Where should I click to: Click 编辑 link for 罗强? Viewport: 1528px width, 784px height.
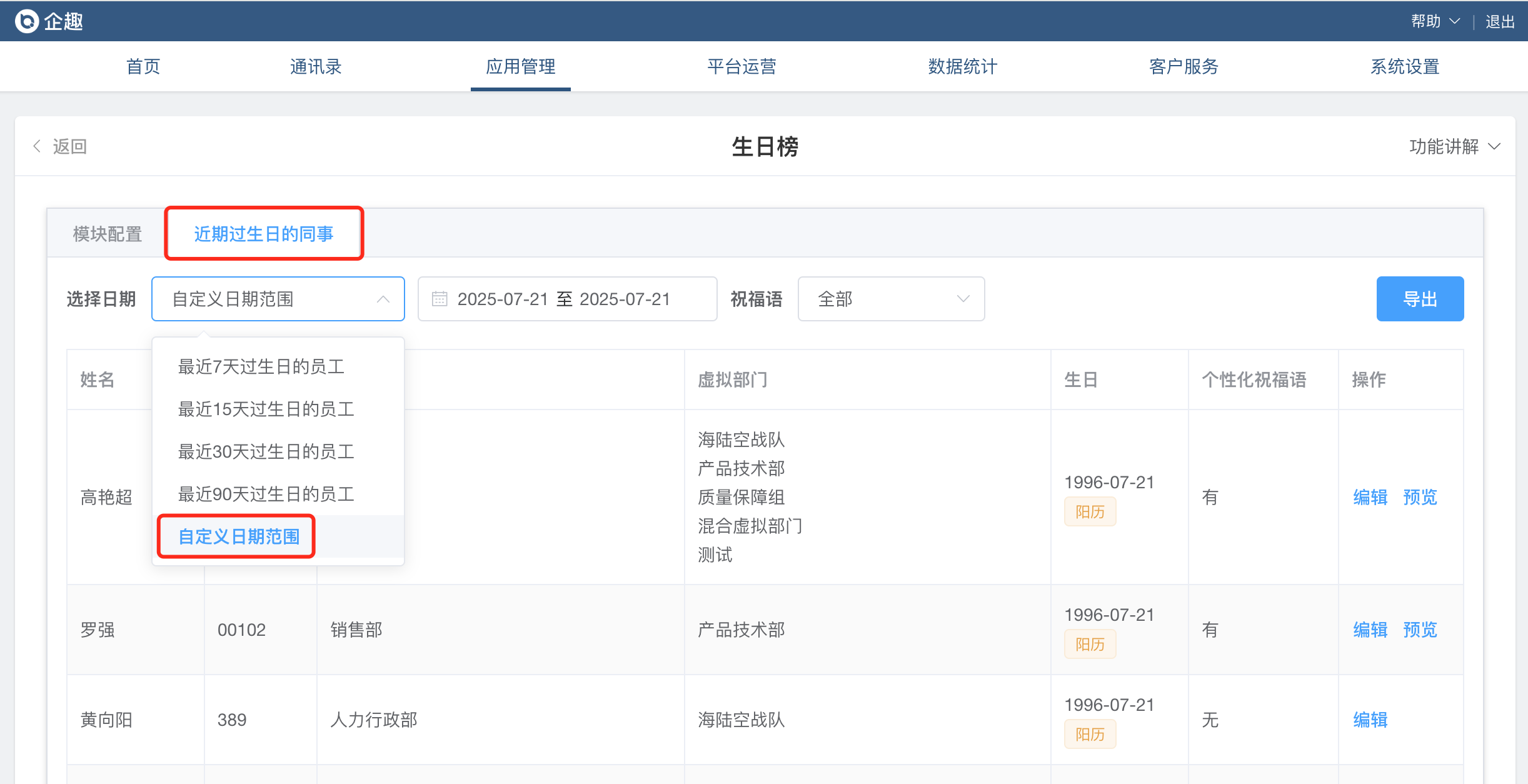(x=1370, y=630)
